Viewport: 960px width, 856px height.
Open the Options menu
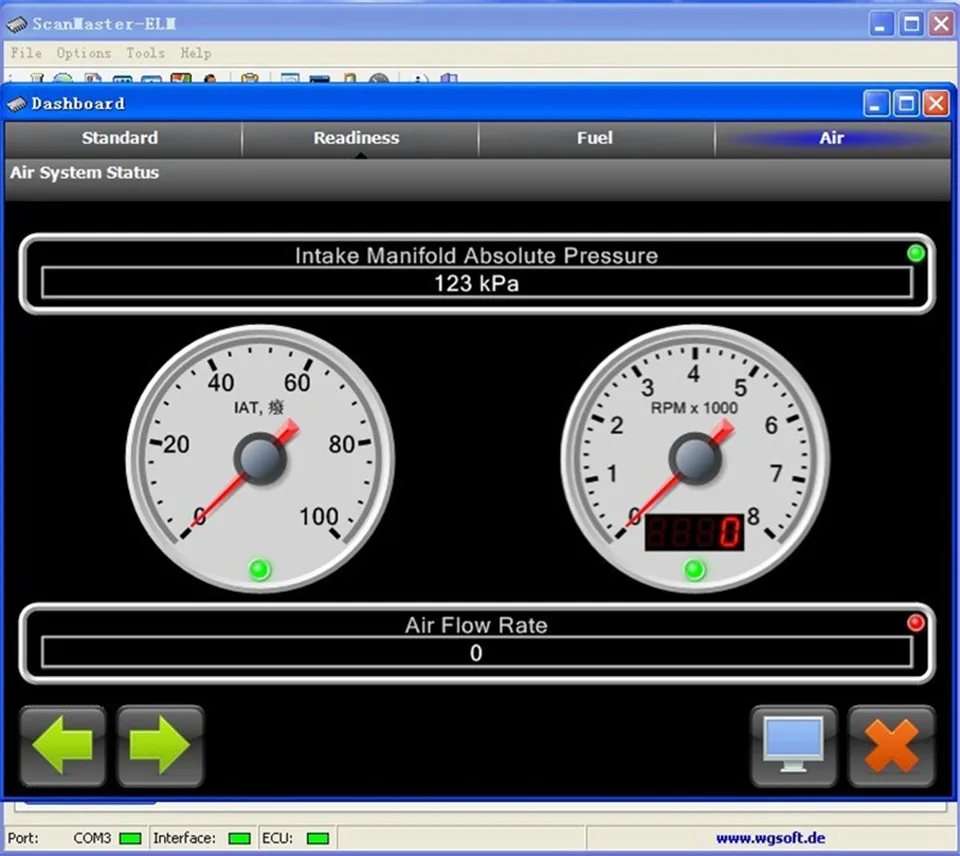click(x=83, y=53)
